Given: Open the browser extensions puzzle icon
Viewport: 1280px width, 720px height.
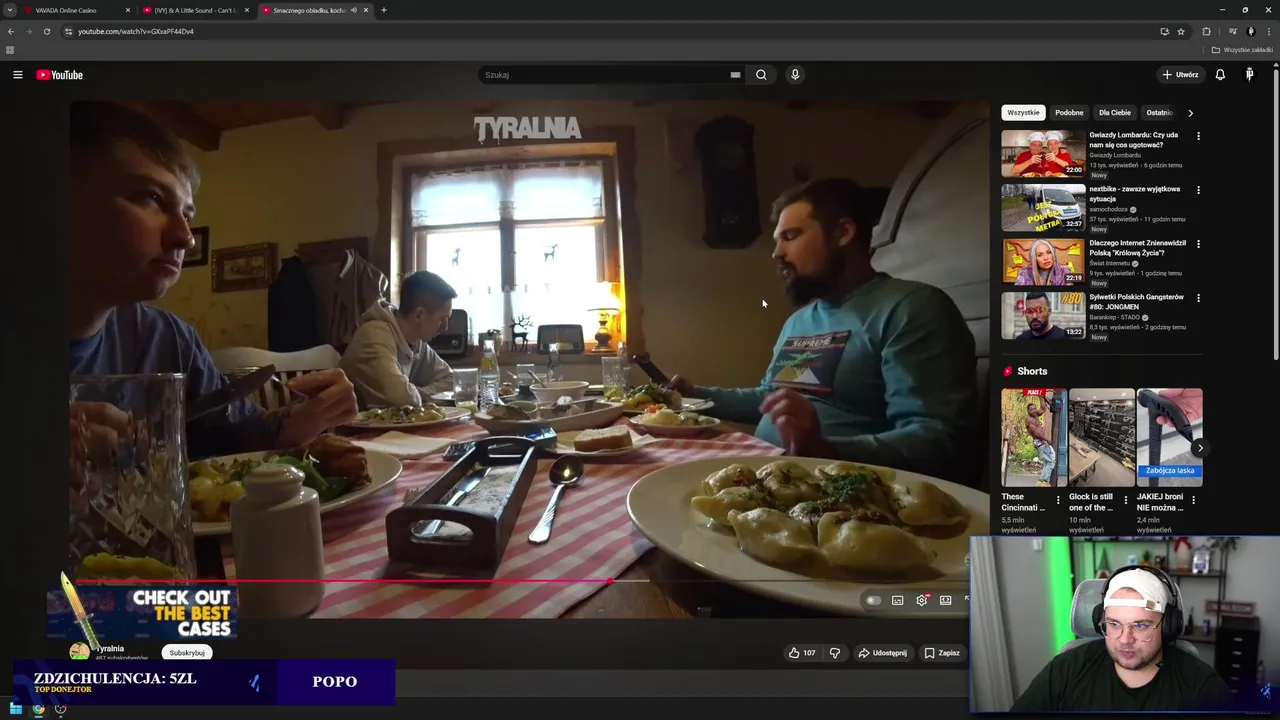Looking at the screenshot, I should [1206, 31].
